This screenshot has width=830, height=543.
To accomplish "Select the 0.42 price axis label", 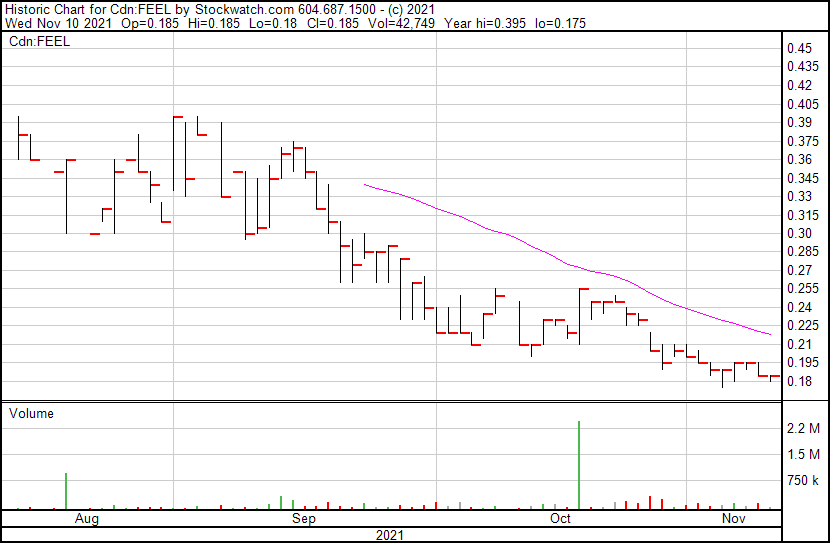I will coord(799,85).
